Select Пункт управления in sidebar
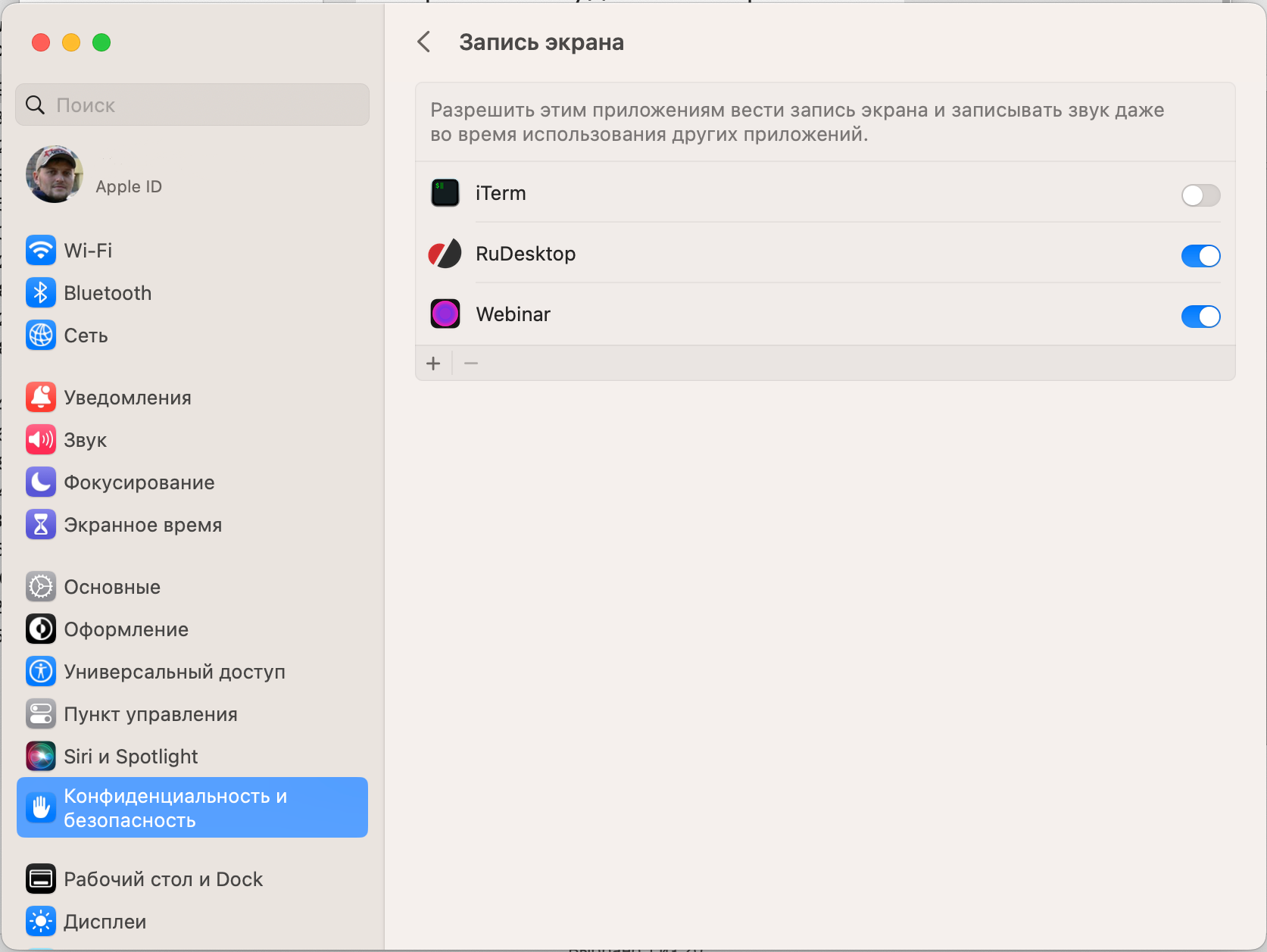Viewport: 1267px width, 952px height. [x=192, y=713]
